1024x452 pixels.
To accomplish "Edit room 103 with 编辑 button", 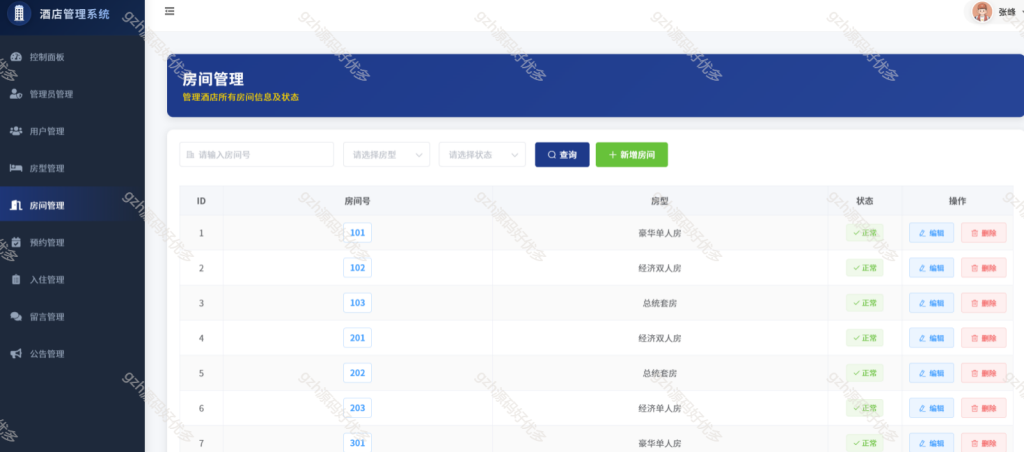I will (x=931, y=303).
